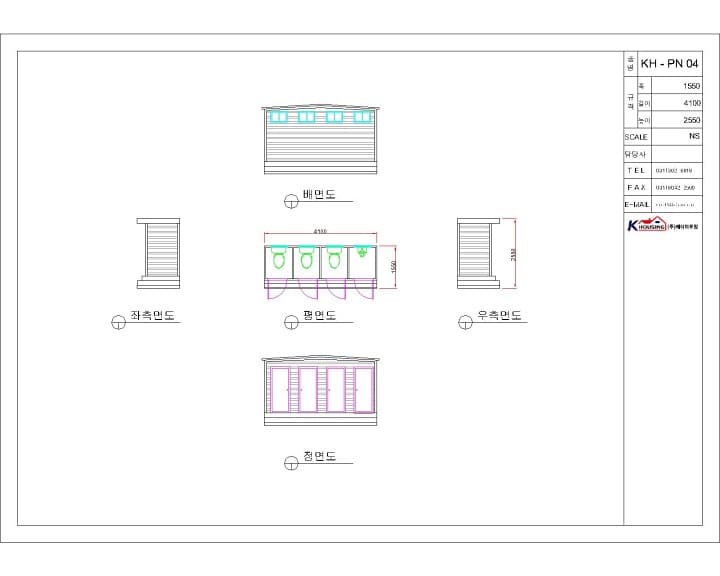This screenshot has width=720, height=576.
Task: Click the height value '2550' in the title block
Action: 691,120
